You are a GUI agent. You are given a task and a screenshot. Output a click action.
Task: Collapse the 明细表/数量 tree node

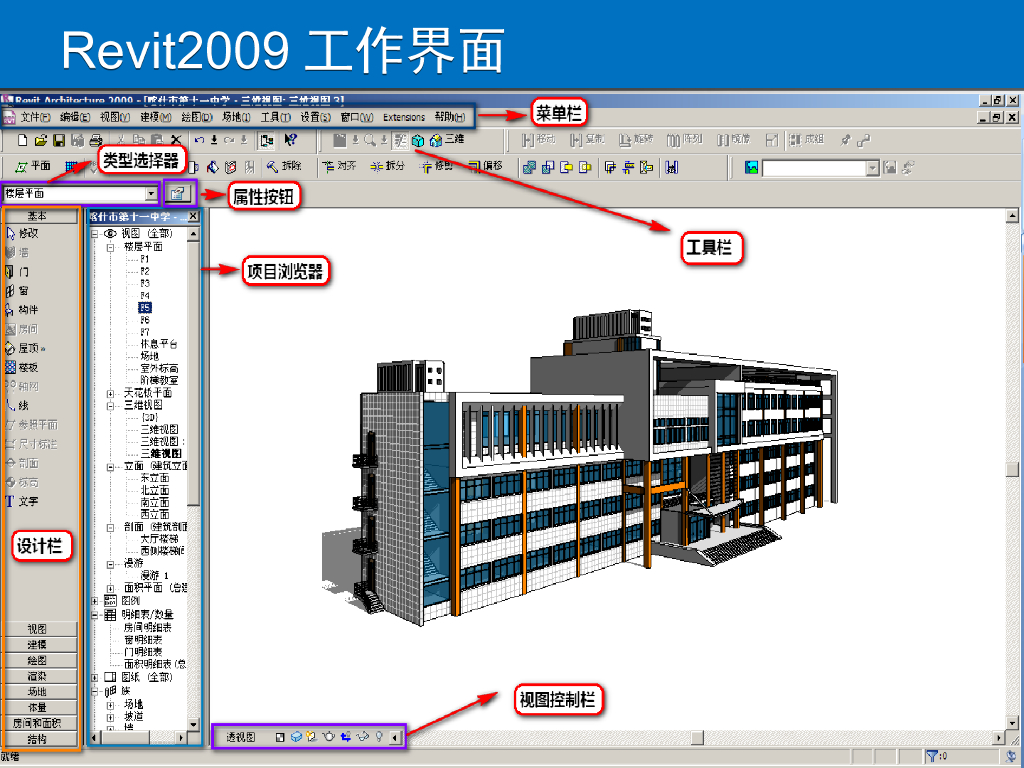tap(95, 615)
